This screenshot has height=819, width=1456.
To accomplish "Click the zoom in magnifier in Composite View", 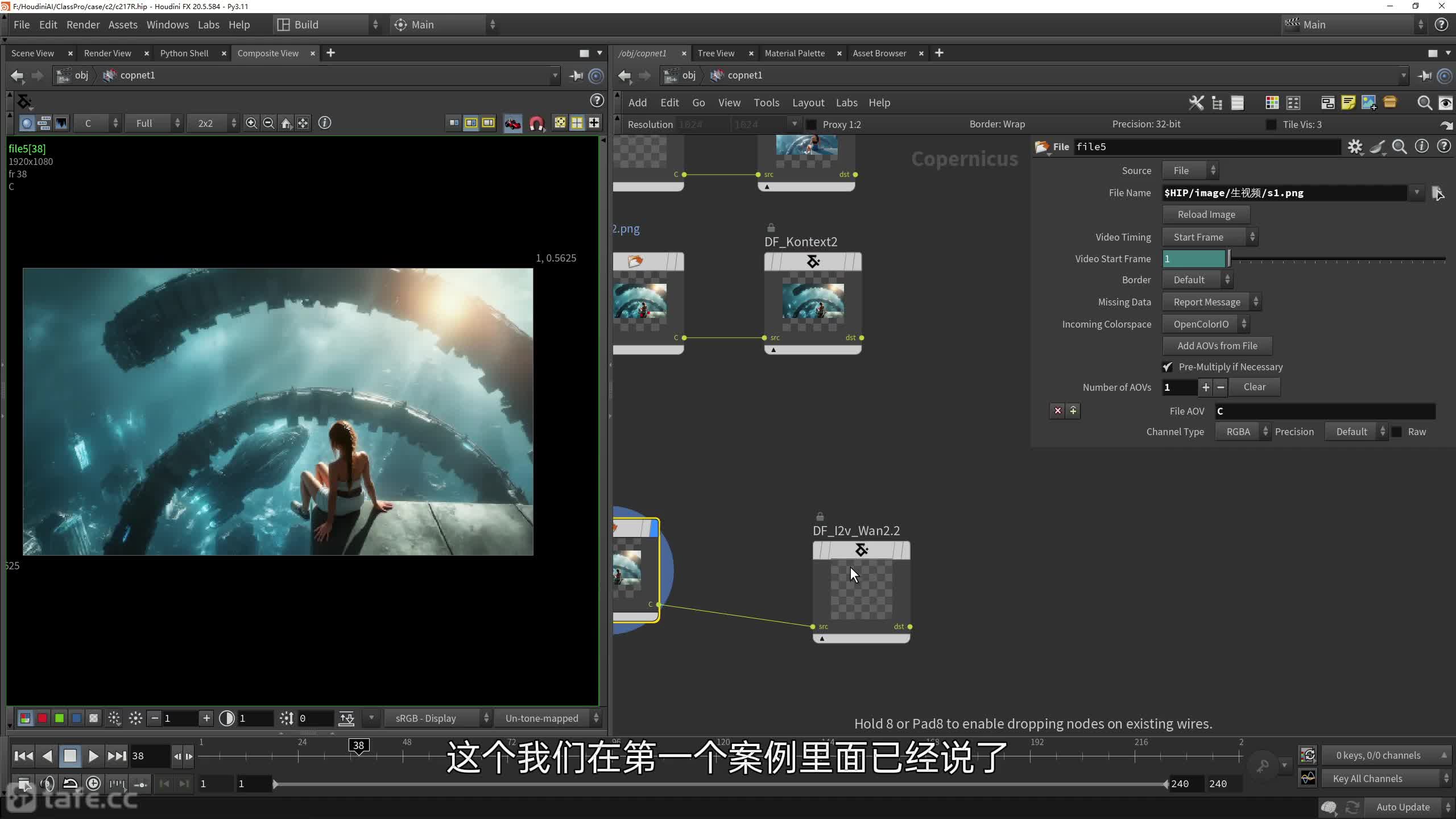I will click(x=251, y=123).
